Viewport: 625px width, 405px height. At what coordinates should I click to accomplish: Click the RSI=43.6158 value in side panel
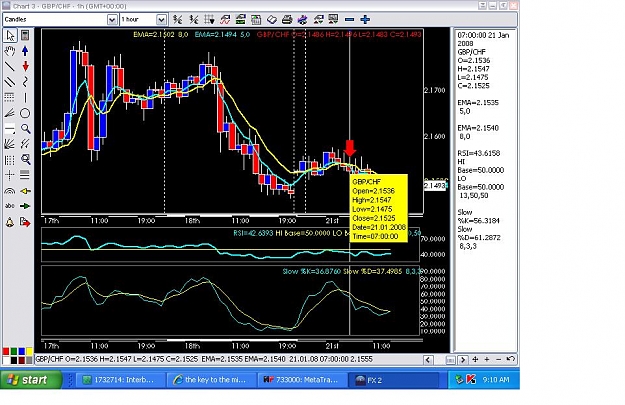pos(478,153)
